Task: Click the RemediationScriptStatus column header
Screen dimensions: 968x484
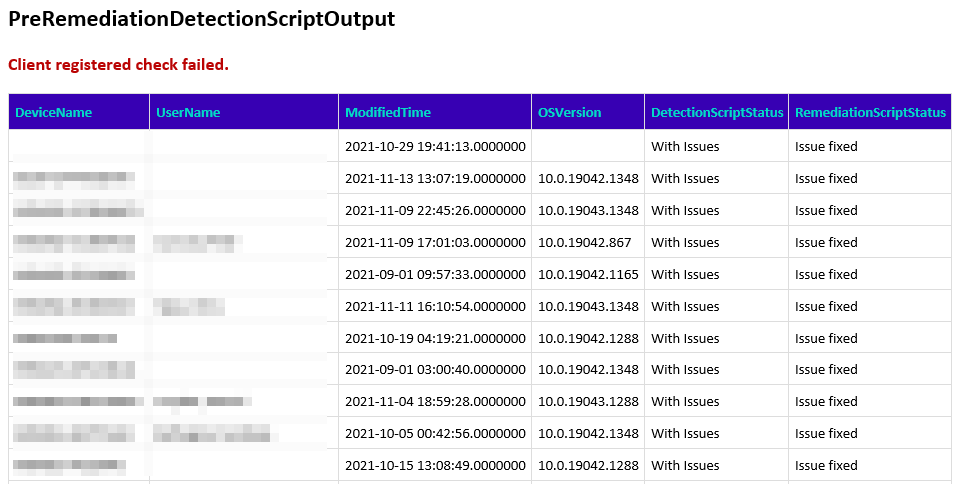Action: [x=870, y=113]
